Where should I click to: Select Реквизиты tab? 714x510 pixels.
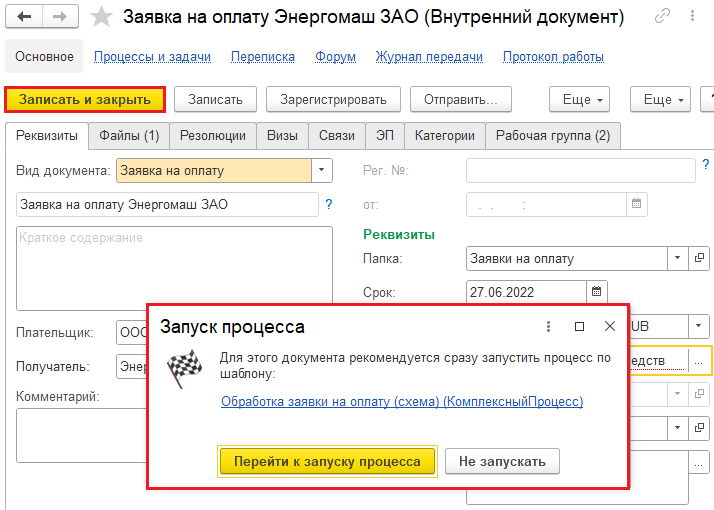pyautogui.click(x=47, y=136)
